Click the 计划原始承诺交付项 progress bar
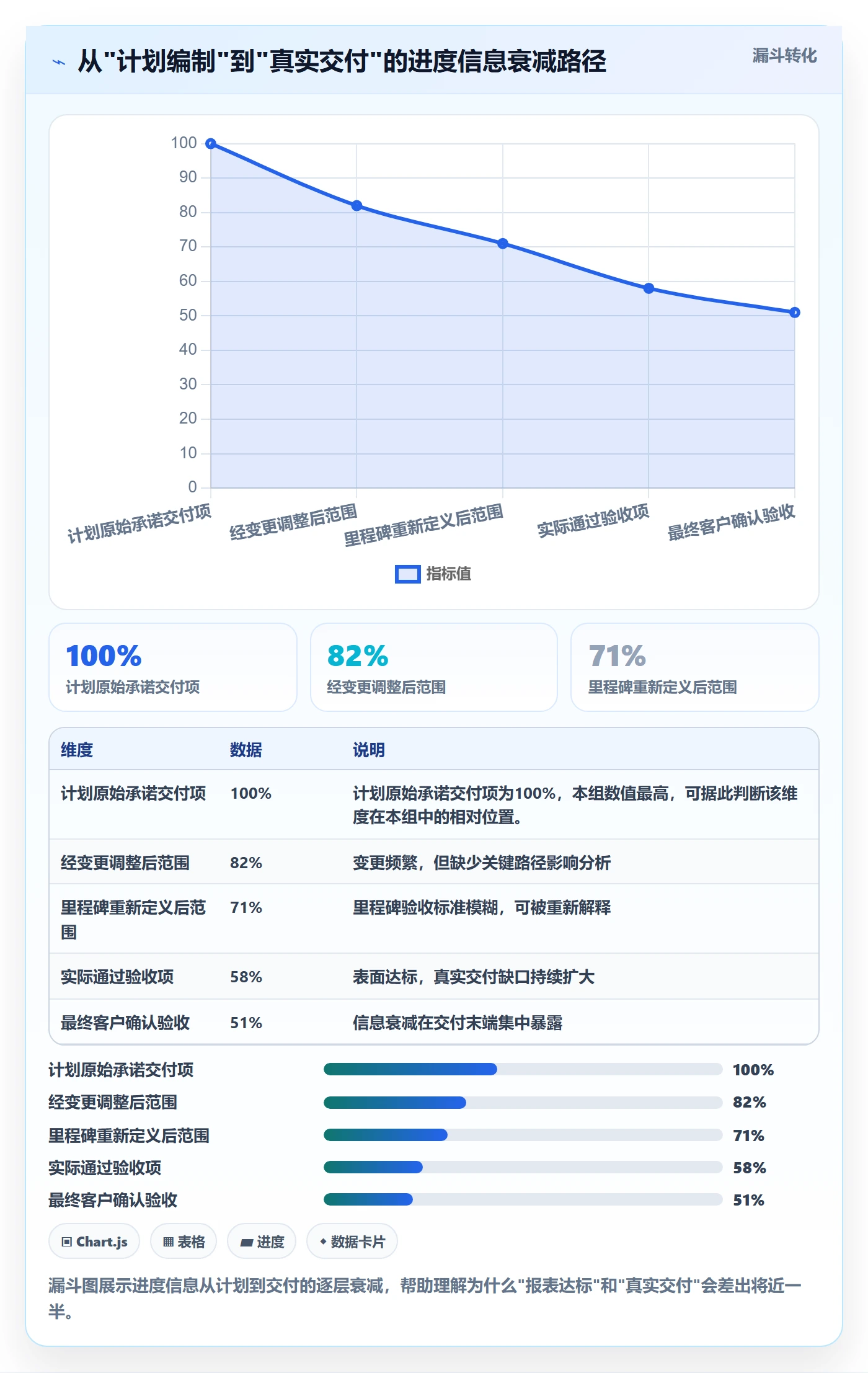868x1373 pixels. 523,1069
